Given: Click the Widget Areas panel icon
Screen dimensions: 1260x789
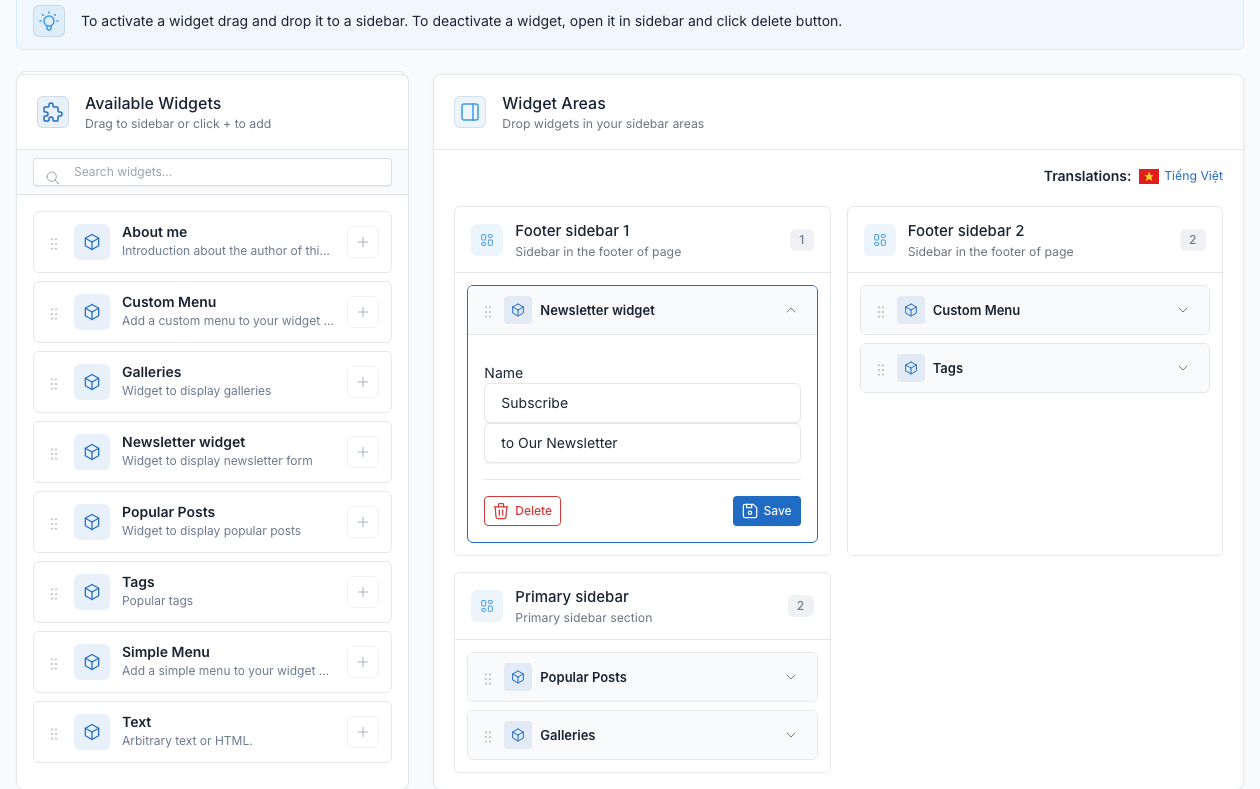Looking at the screenshot, I should point(470,112).
